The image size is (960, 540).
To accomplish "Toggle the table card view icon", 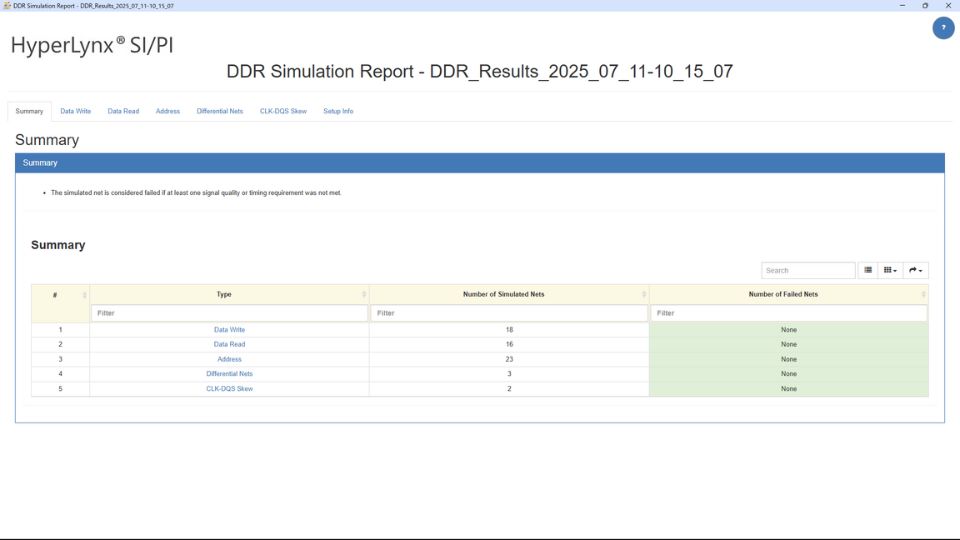I will tap(868, 270).
